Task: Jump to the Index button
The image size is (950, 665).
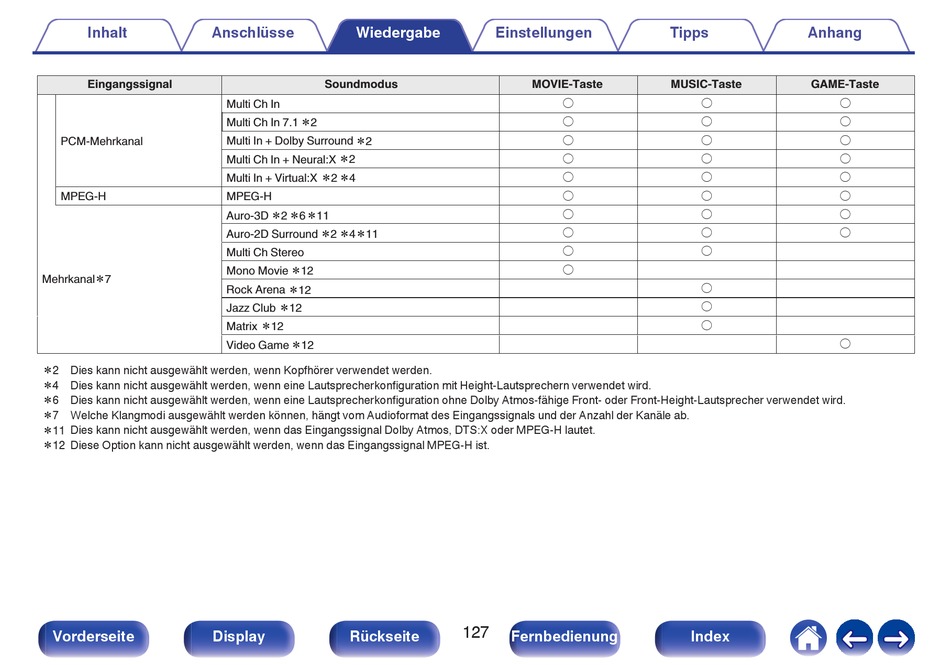Action: click(709, 638)
